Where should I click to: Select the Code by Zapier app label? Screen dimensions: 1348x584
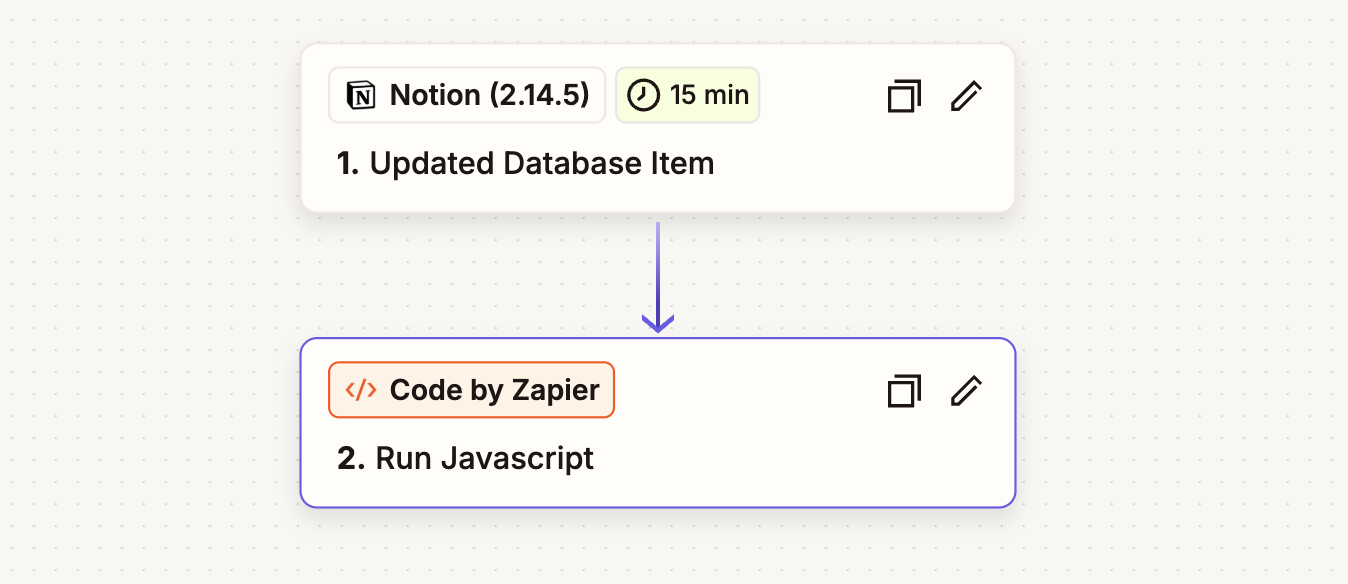[x=494, y=390]
